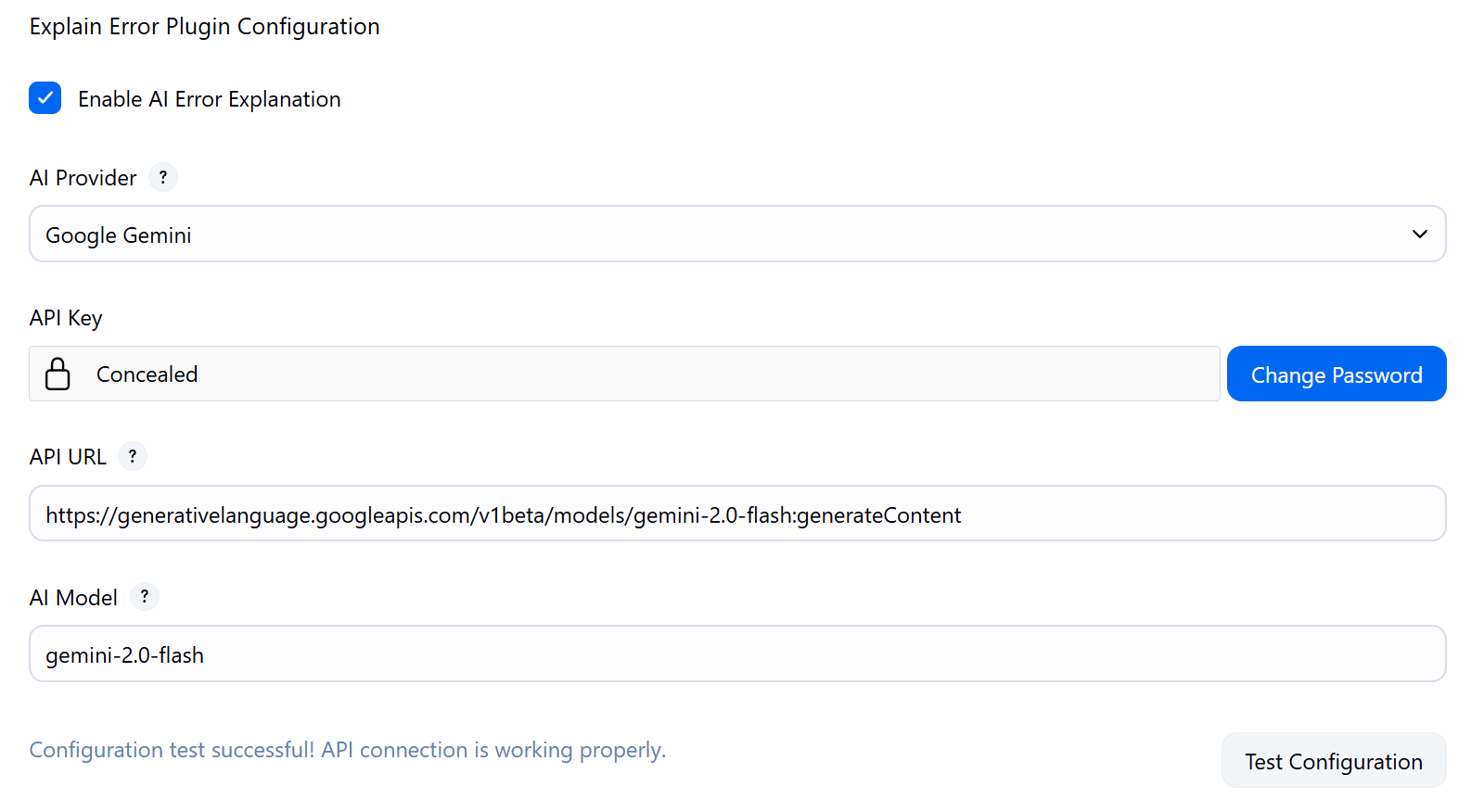Click the Enable AI Error Explanation label
The height and width of the screenshot is (812, 1484).
tap(209, 99)
